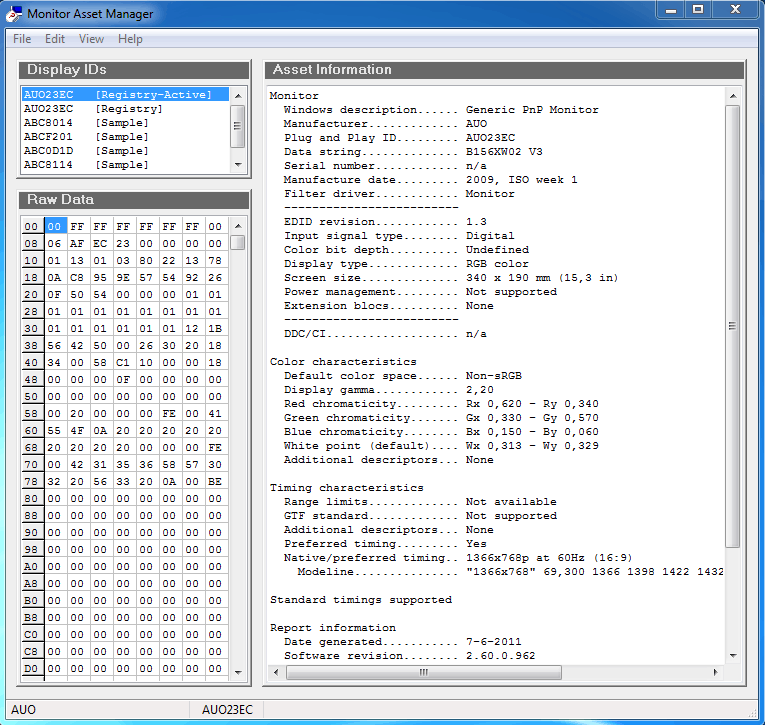Click raw data cell 1B in row 30
This screenshot has height=725, width=765.
point(215,328)
